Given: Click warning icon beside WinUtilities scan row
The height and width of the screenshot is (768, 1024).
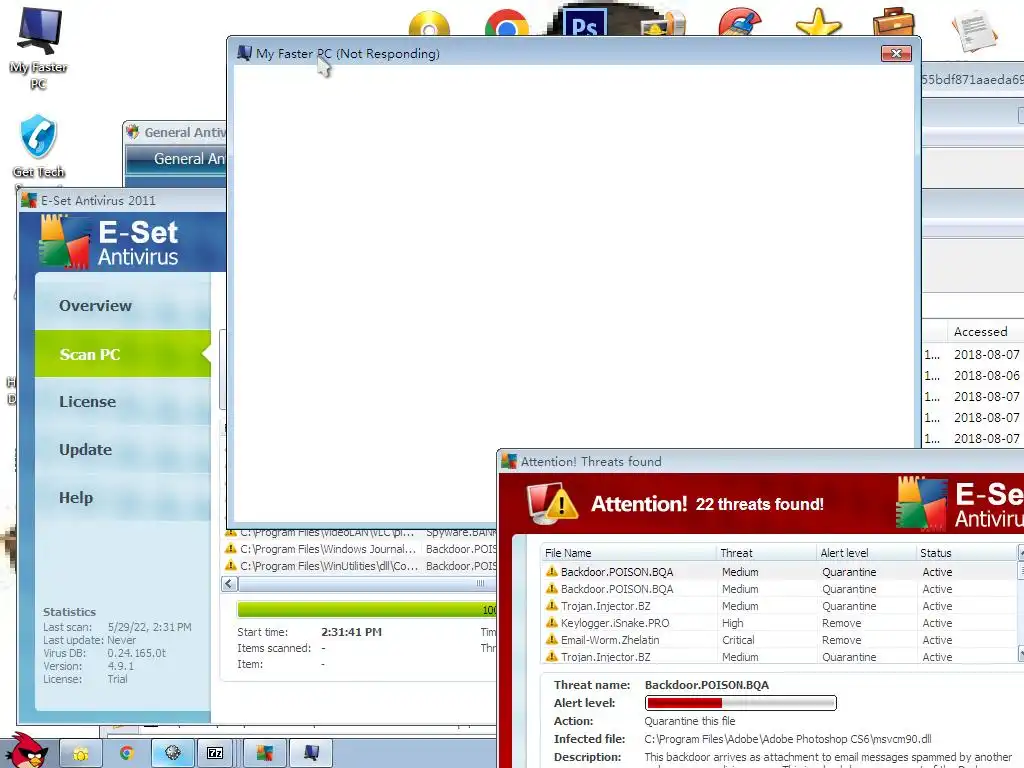Looking at the screenshot, I should (x=231, y=566).
